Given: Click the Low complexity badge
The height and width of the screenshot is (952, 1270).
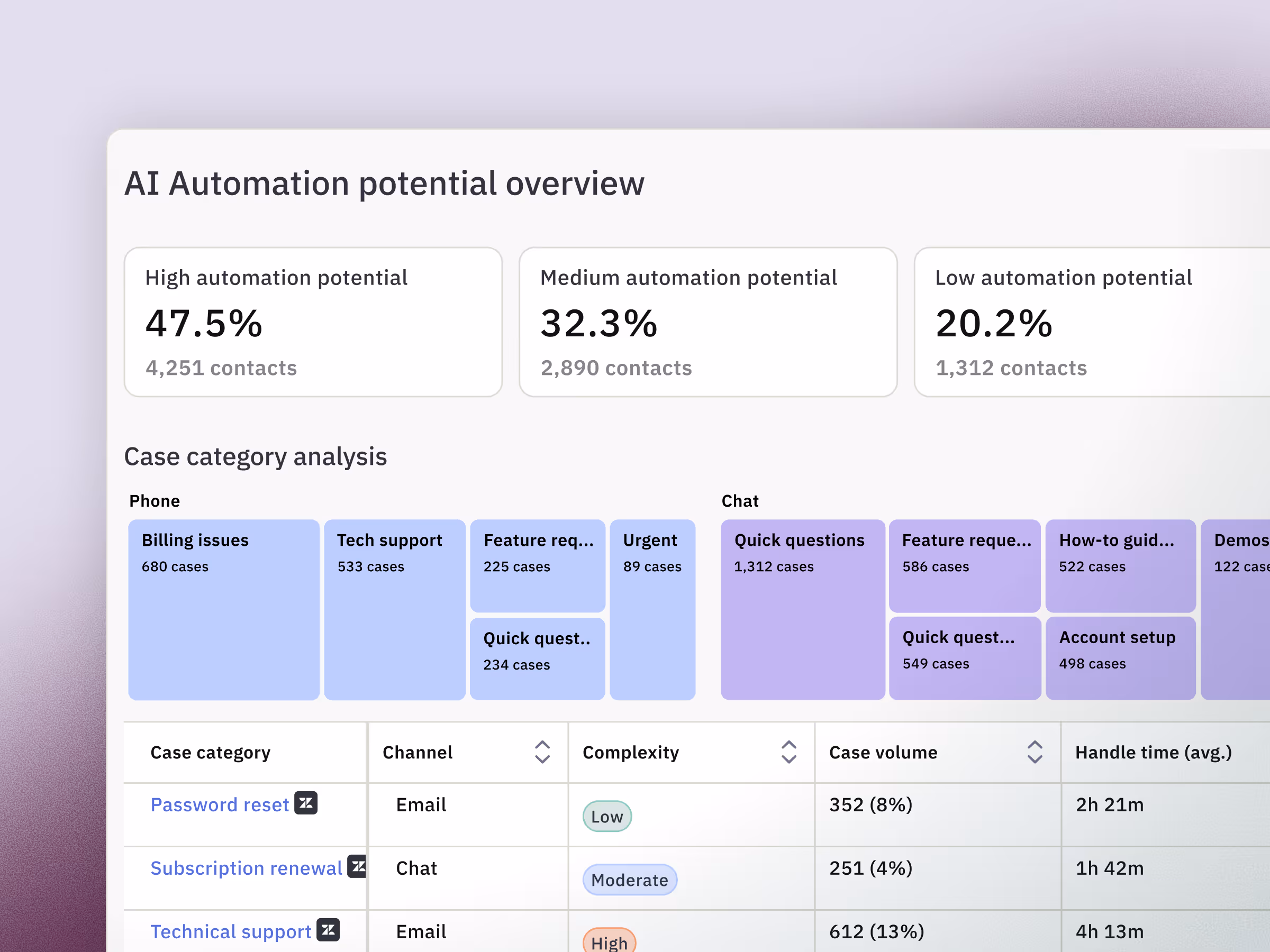Looking at the screenshot, I should click(x=606, y=816).
